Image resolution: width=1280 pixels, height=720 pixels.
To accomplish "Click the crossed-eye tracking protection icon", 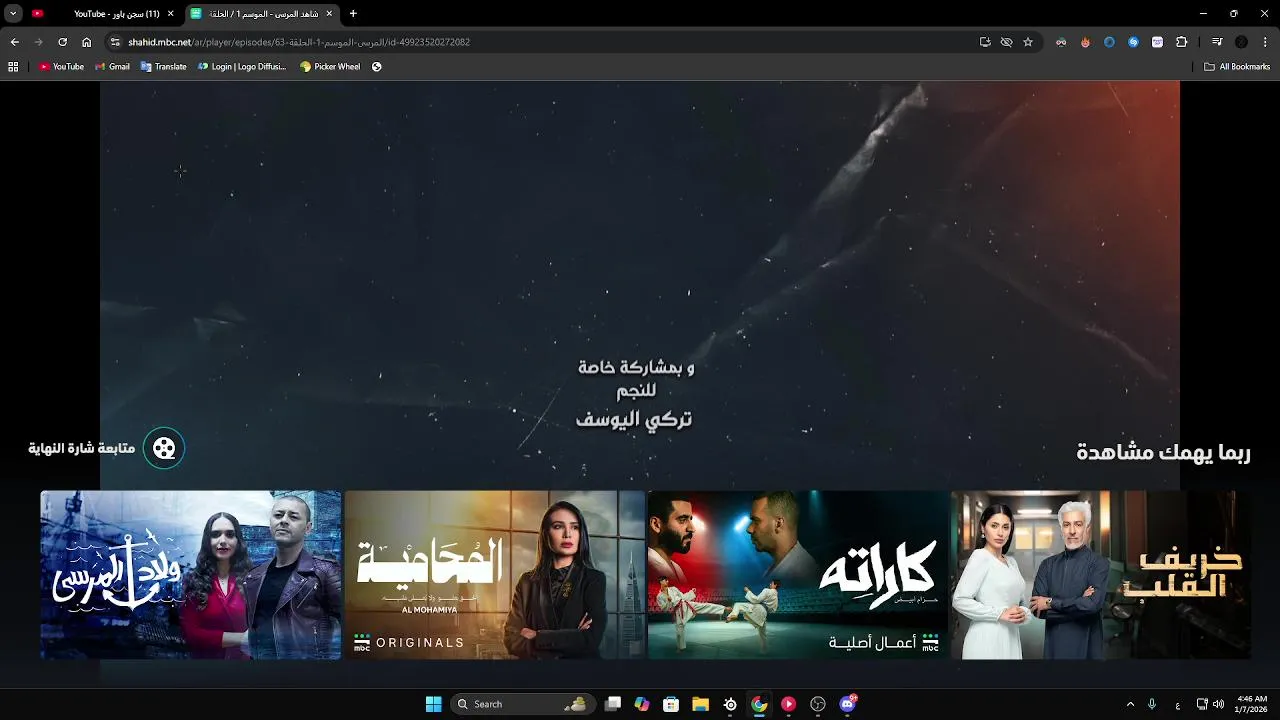I will 1006,42.
